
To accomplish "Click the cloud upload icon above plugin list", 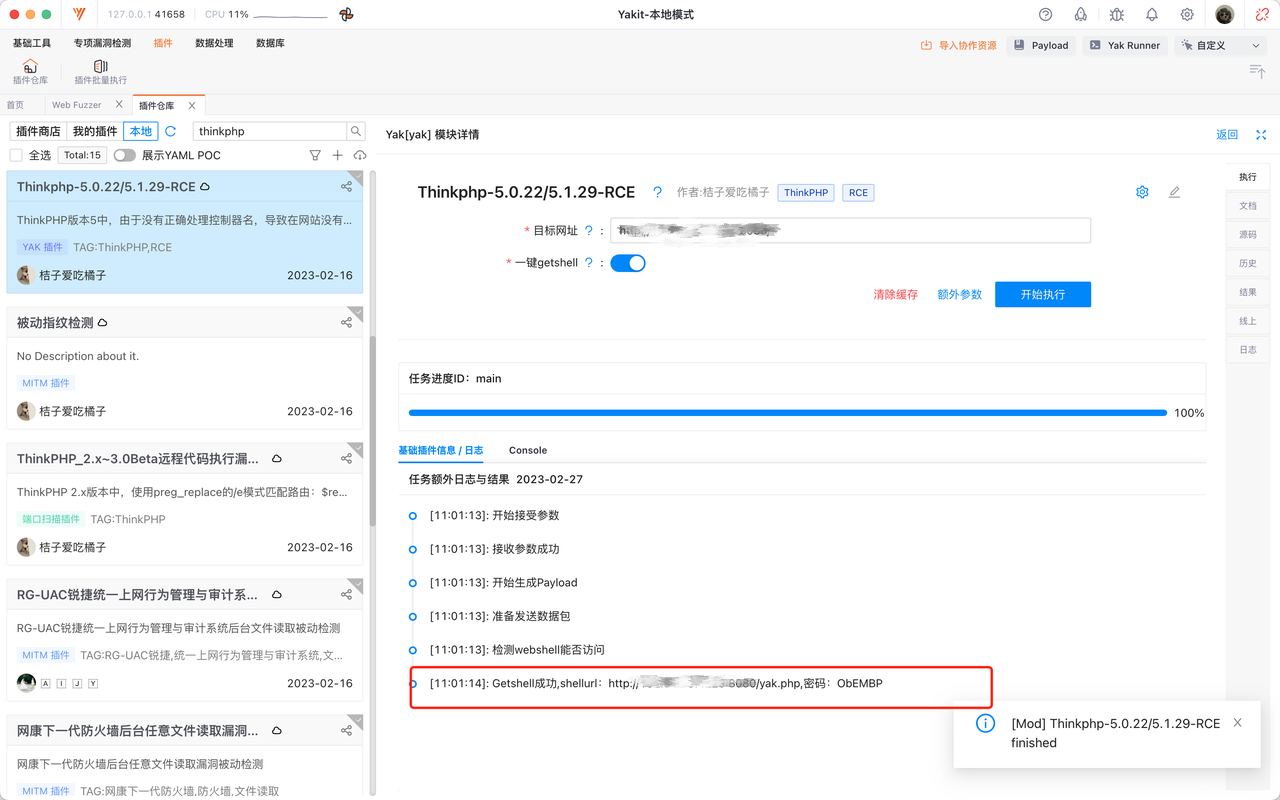I will (360, 155).
